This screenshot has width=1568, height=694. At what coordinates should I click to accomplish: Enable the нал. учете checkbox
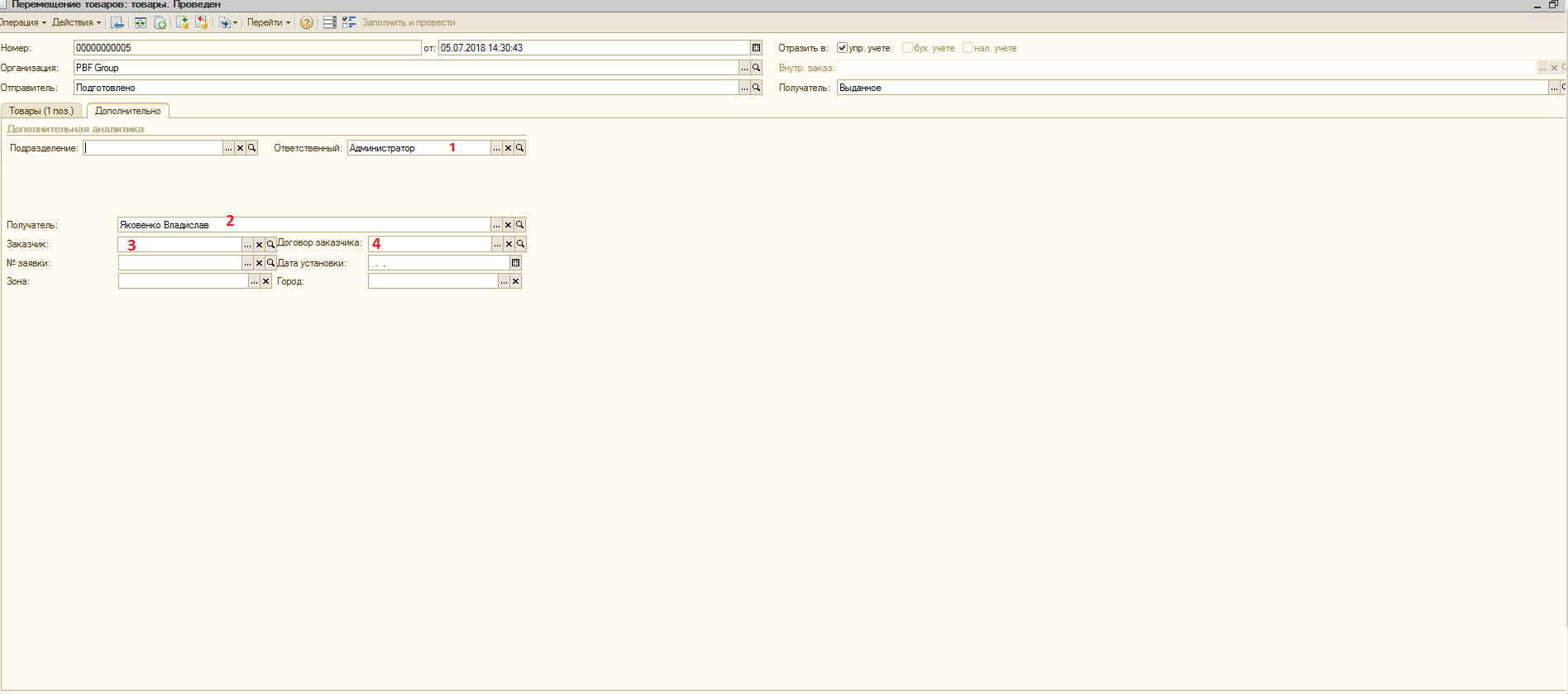968,48
